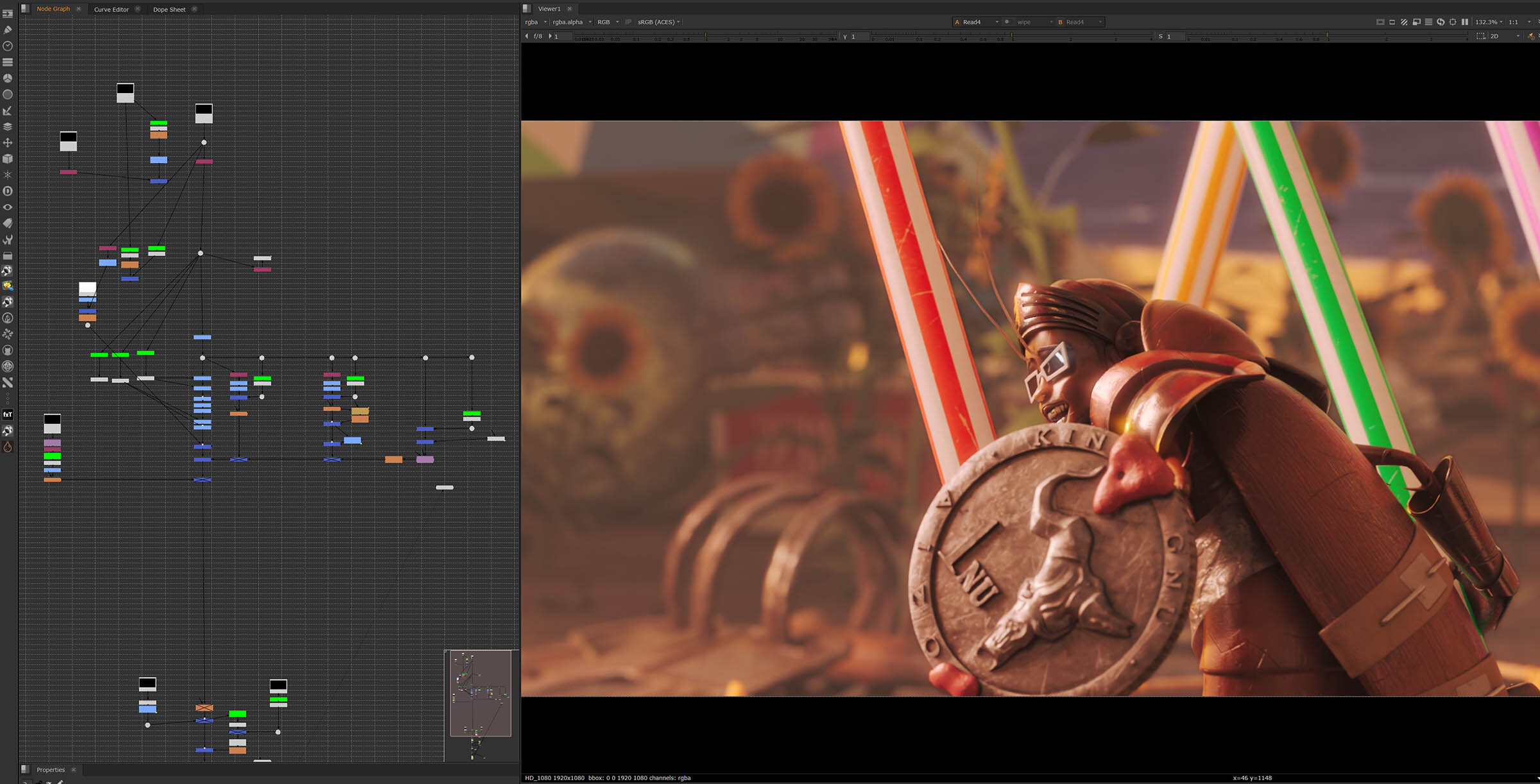Toggle the IP input process button
1540x784 pixels.
(x=628, y=22)
